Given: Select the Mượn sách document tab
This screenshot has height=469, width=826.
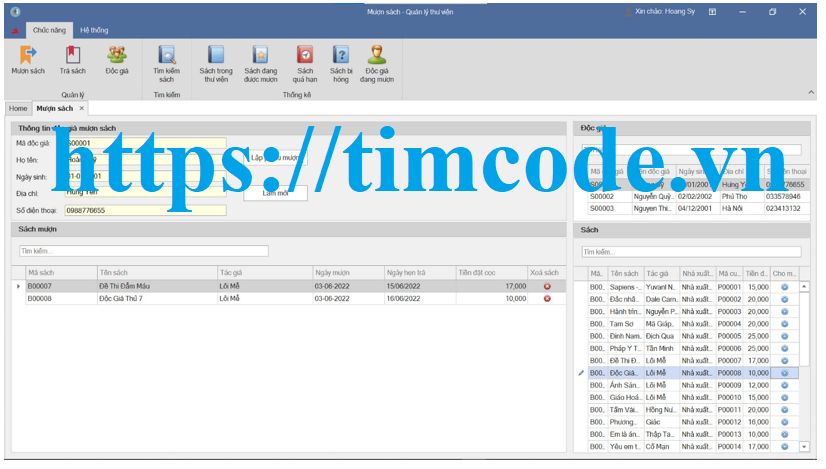Looking at the screenshot, I should coord(54,108).
